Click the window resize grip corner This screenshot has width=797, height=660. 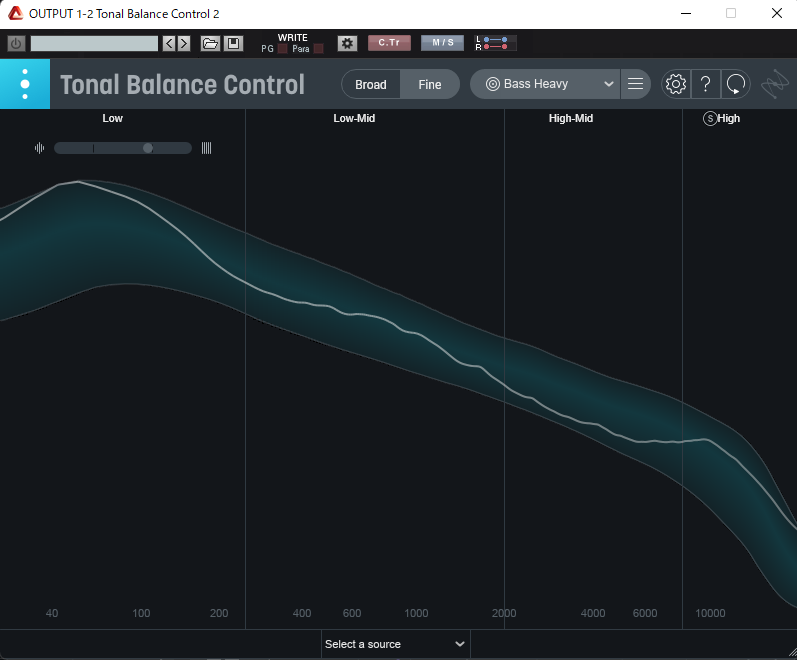click(792, 654)
